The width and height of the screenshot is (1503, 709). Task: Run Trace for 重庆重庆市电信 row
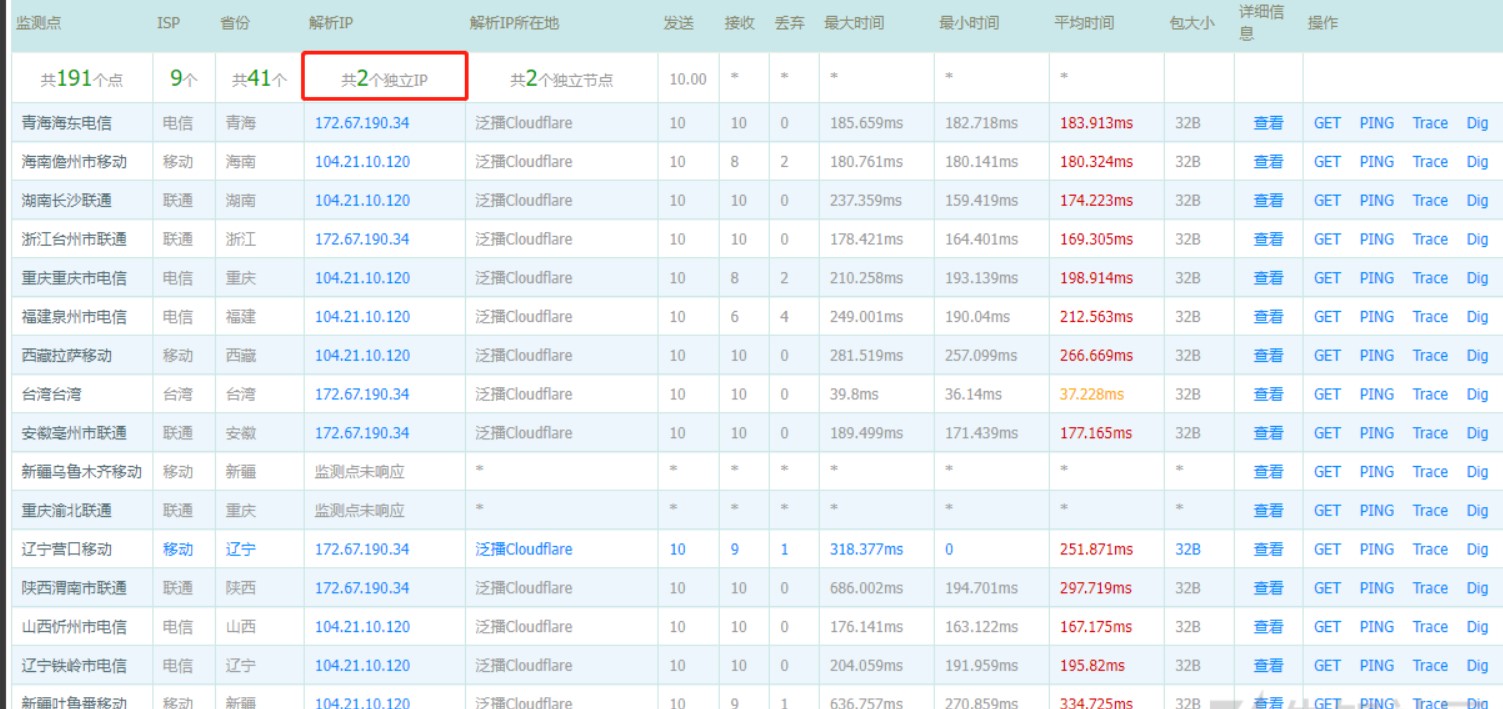point(1430,278)
